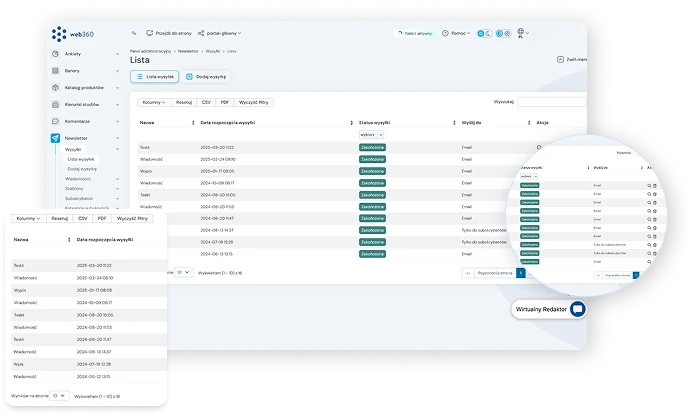This screenshot has height=415, width=696.
Task: Expand the Pomoc help menu
Action: click(459, 33)
